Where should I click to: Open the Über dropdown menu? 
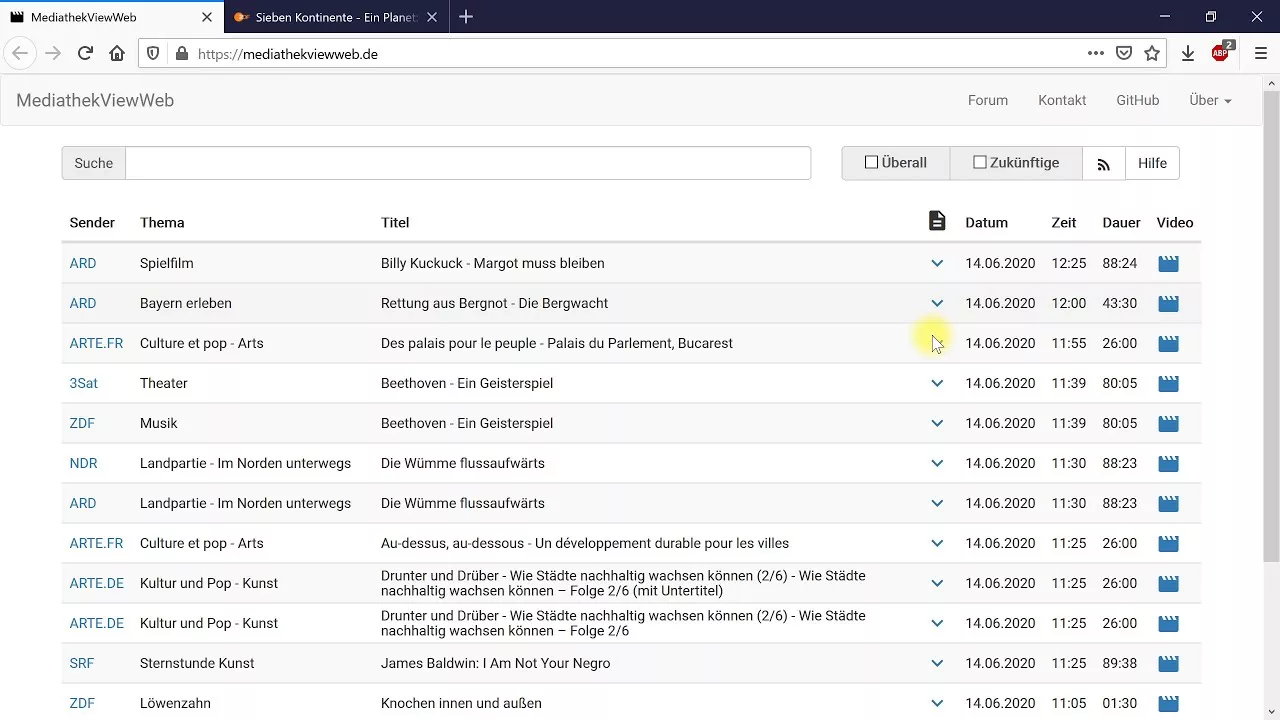pos(1210,100)
